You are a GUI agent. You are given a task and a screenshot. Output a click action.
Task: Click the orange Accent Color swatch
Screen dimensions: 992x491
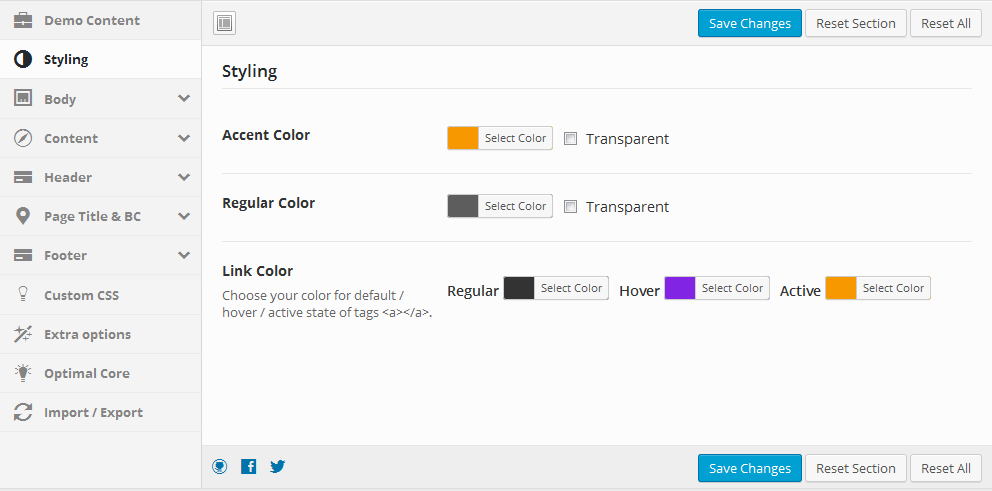coord(463,138)
